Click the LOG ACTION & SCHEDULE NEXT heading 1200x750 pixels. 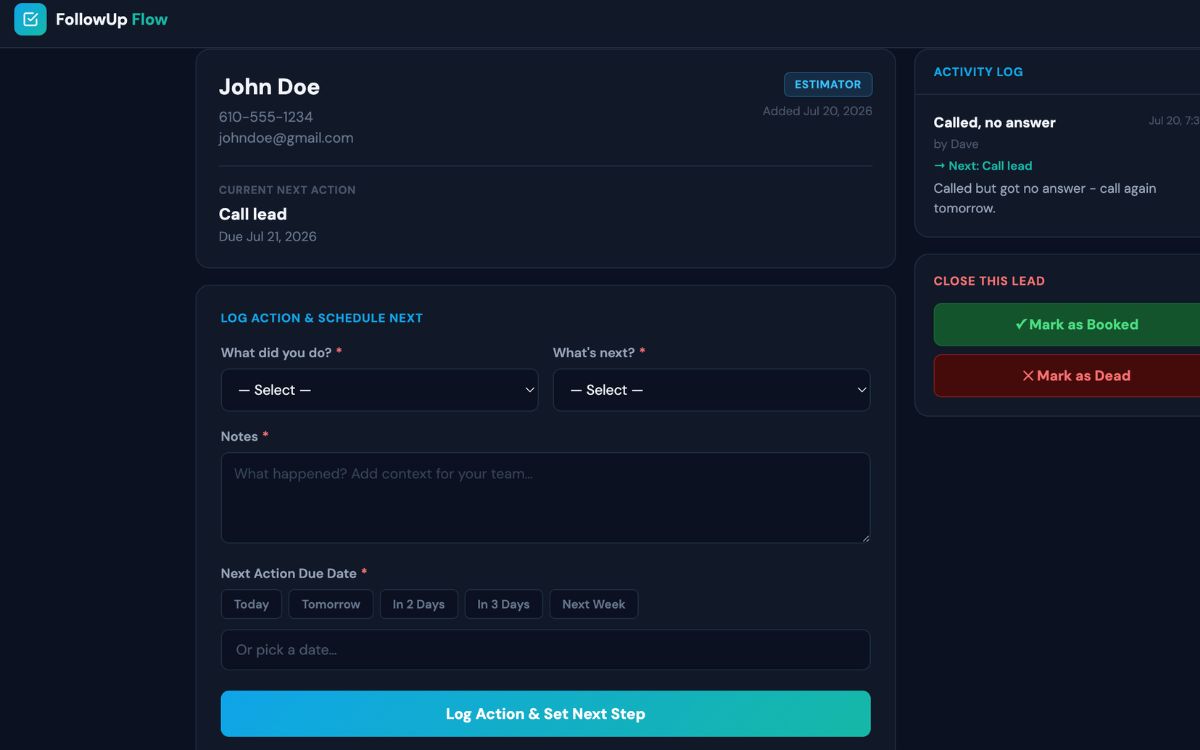coord(322,318)
